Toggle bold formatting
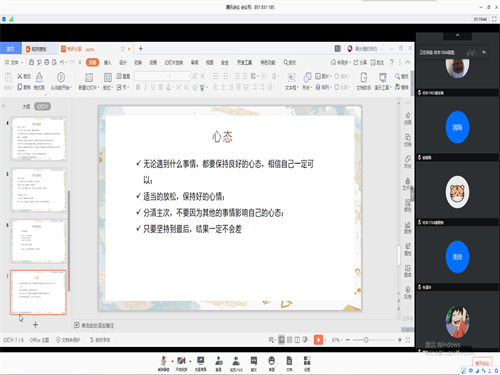This screenshot has width=500, height=375. coord(138,87)
